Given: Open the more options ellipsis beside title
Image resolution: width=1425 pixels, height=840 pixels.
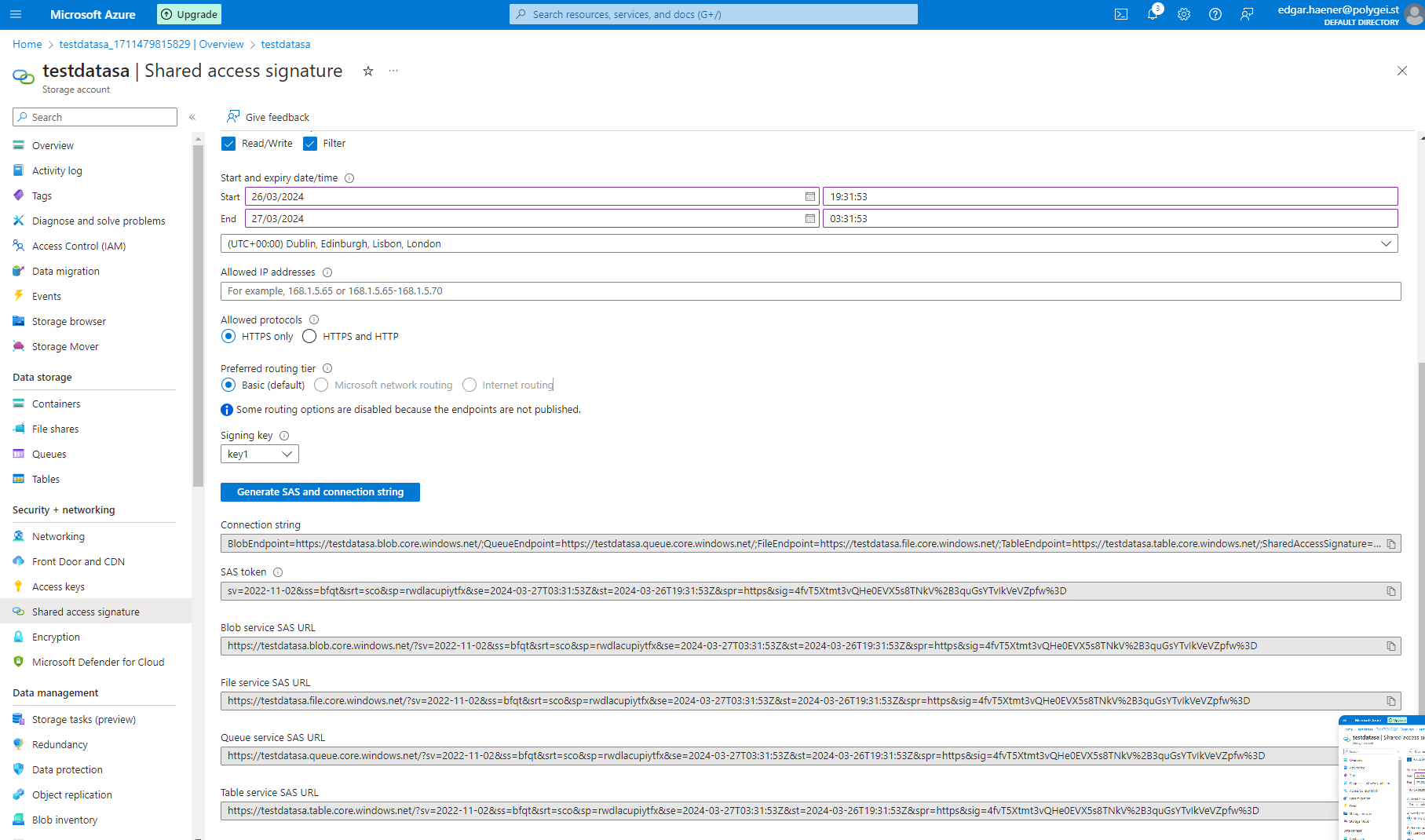Looking at the screenshot, I should (x=393, y=71).
